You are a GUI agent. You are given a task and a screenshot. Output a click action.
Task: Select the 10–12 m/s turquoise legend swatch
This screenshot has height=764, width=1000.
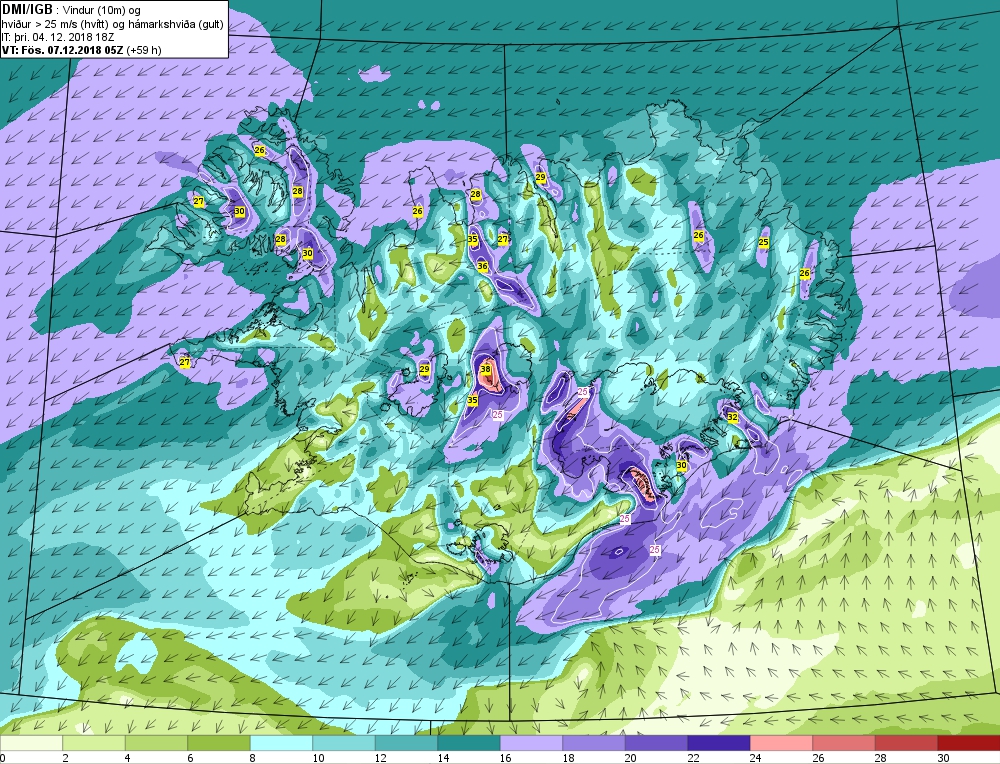(x=344, y=743)
